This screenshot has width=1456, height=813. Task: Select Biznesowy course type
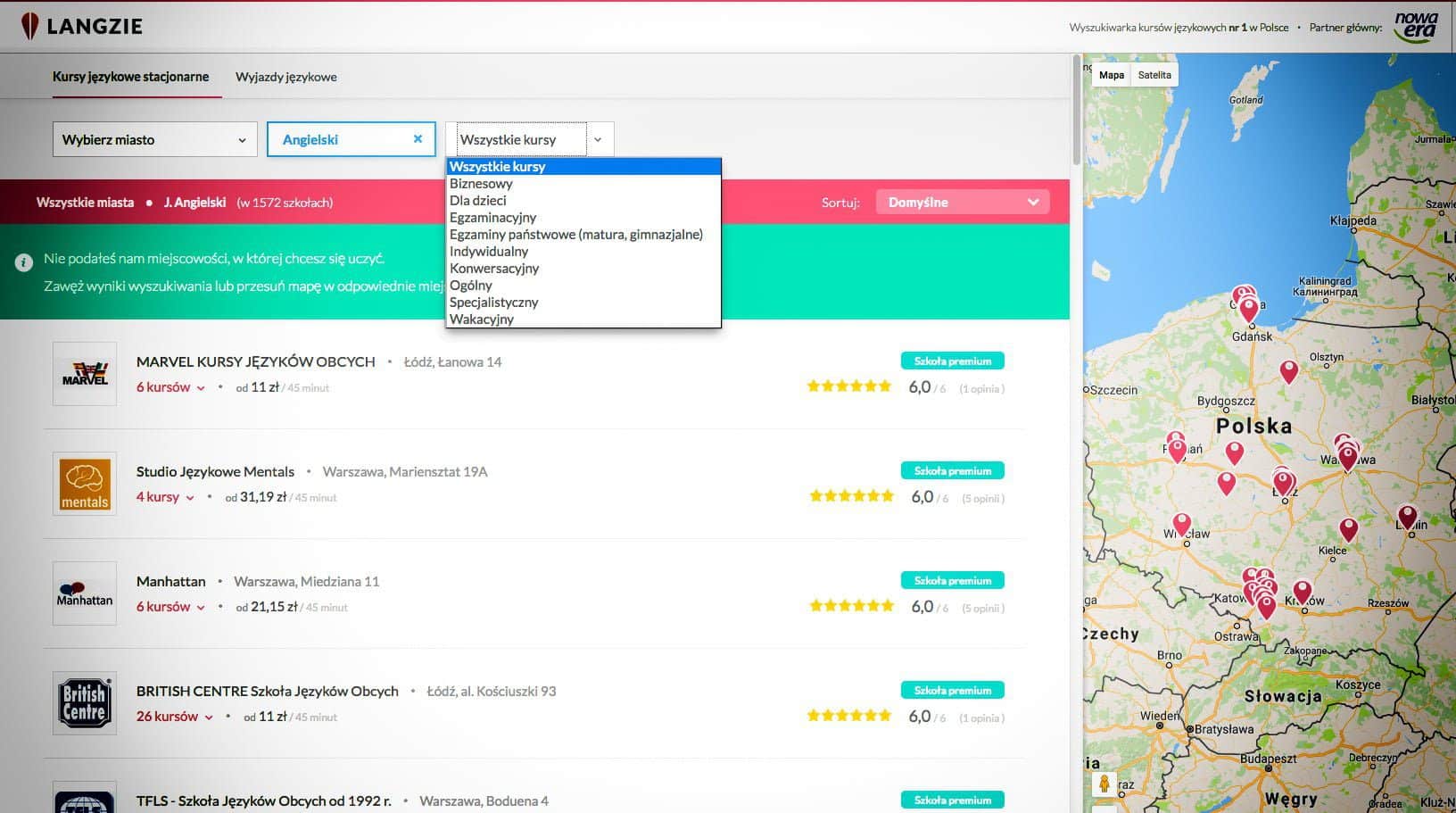[x=583, y=183]
